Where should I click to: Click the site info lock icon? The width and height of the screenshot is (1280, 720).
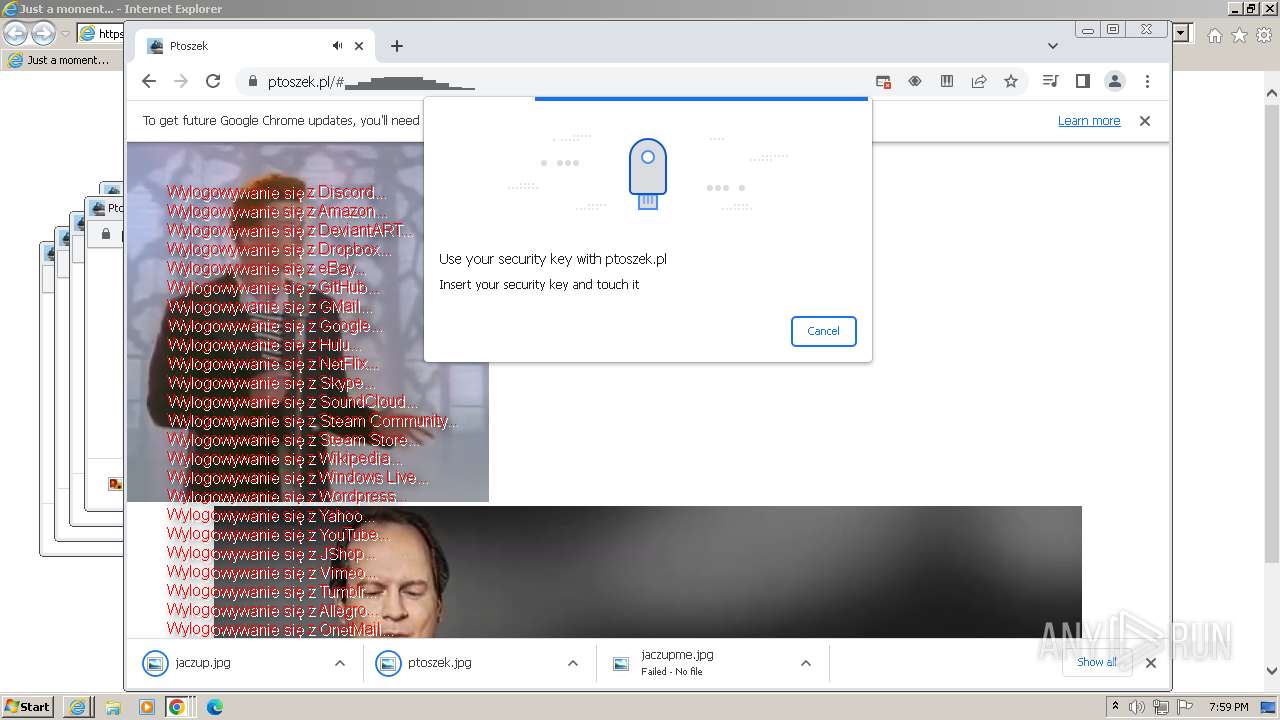point(252,82)
